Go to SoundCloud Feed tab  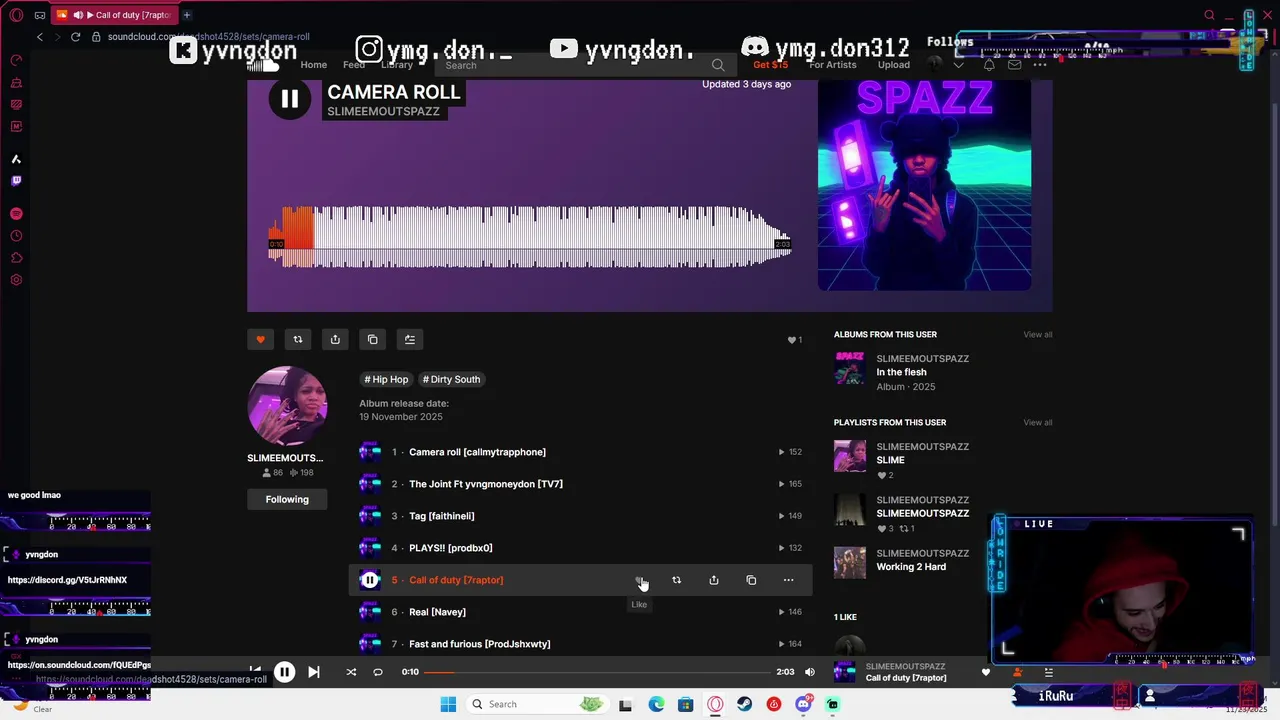[354, 65]
